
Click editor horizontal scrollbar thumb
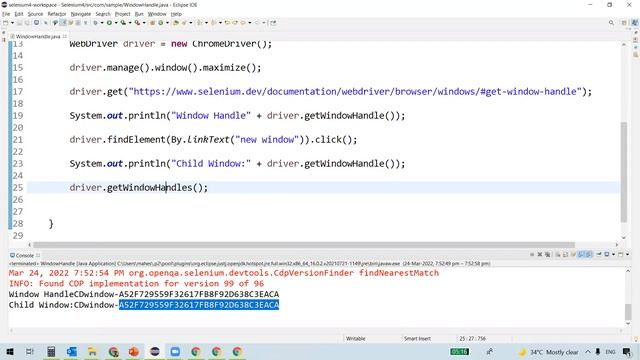click(x=304, y=244)
